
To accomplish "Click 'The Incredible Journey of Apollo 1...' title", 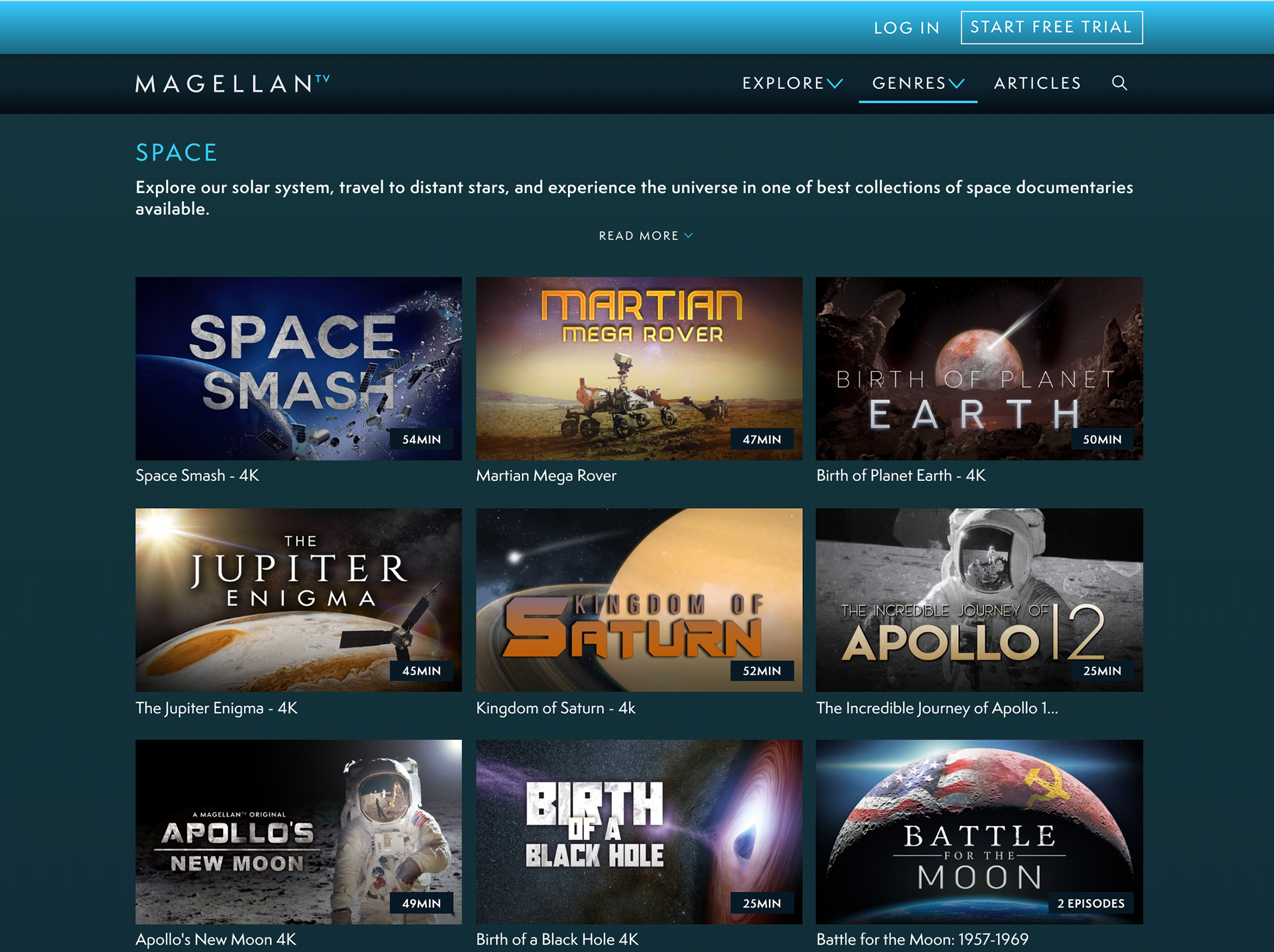I will (937, 708).
